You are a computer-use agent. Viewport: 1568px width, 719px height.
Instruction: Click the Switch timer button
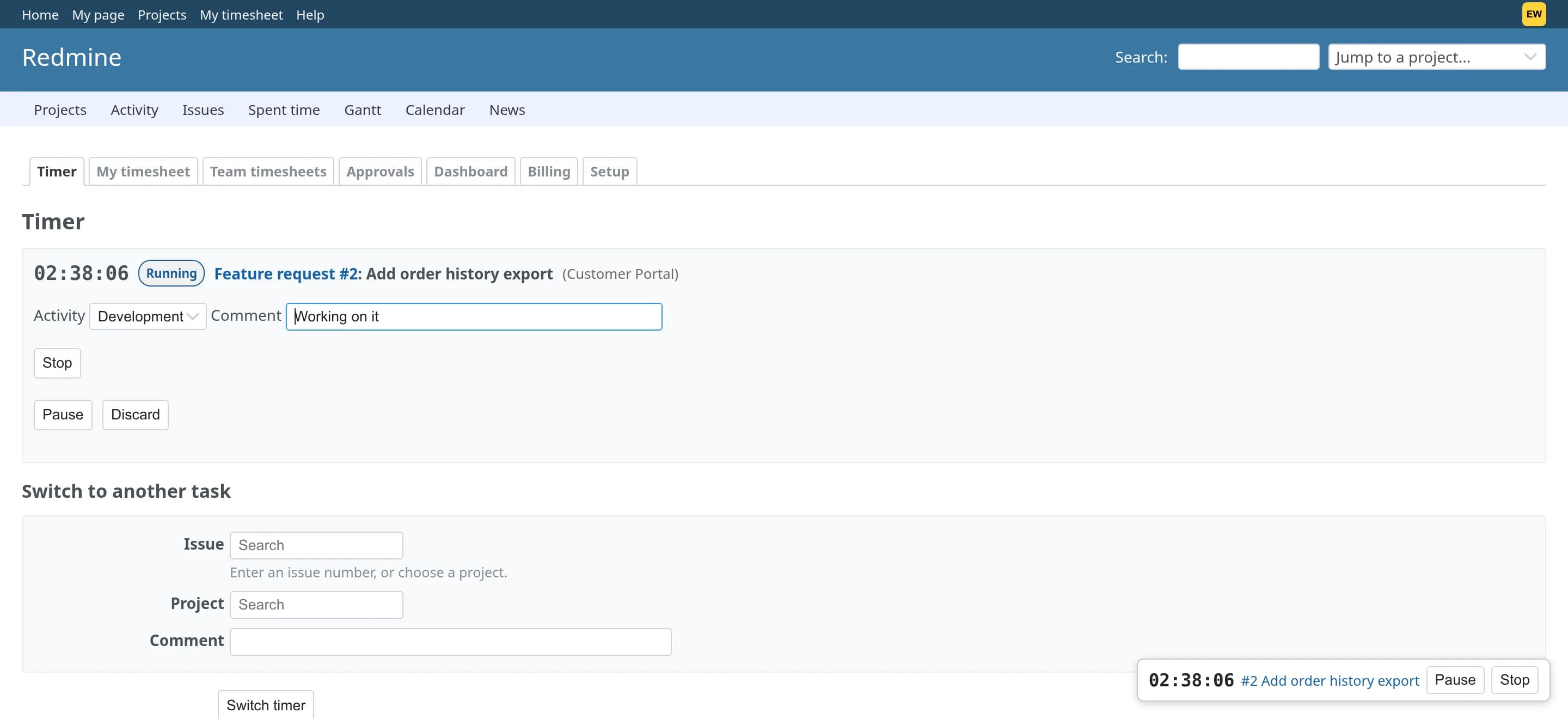(266, 705)
